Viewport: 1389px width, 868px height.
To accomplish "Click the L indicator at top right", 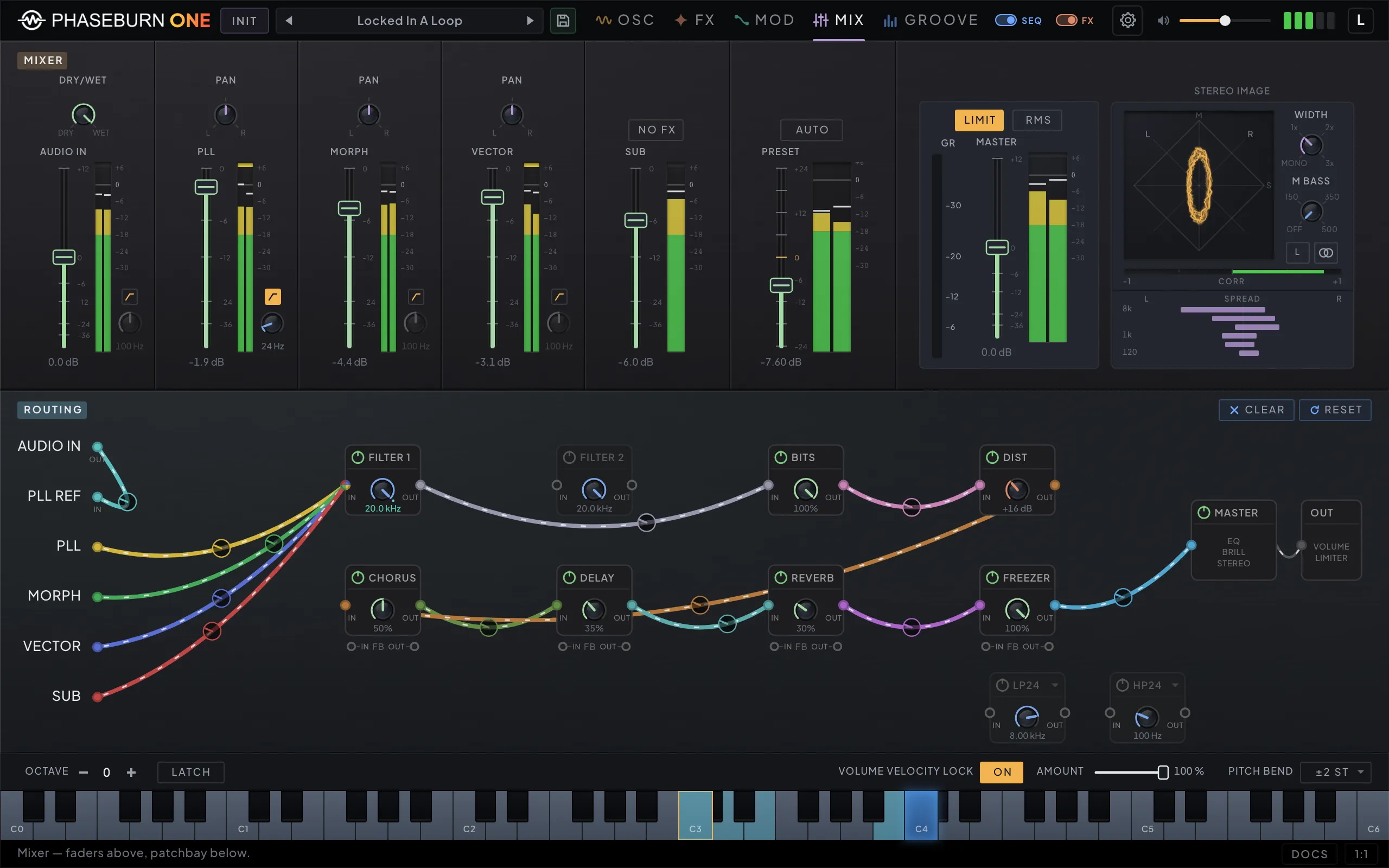I will tap(1360, 21).
